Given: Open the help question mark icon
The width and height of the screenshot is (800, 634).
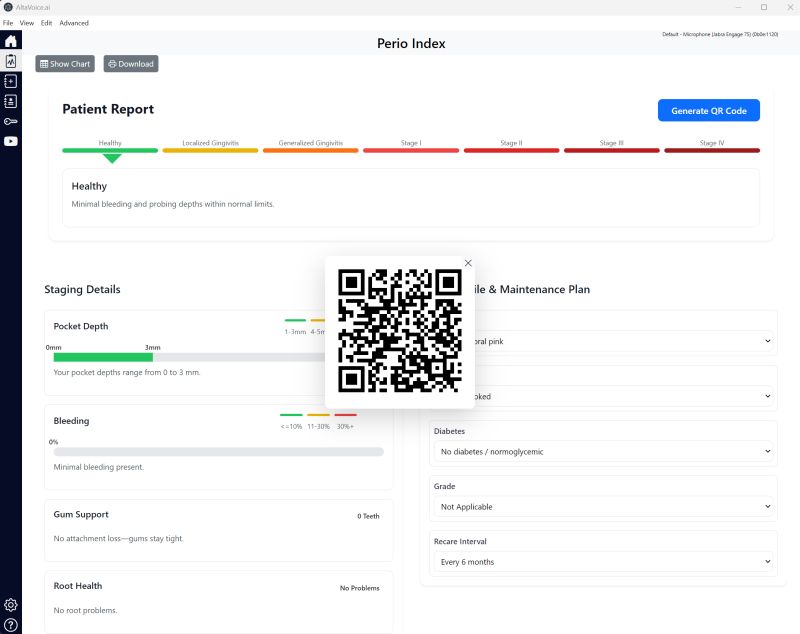Looking at the screenshot, I should coord(11,625).
